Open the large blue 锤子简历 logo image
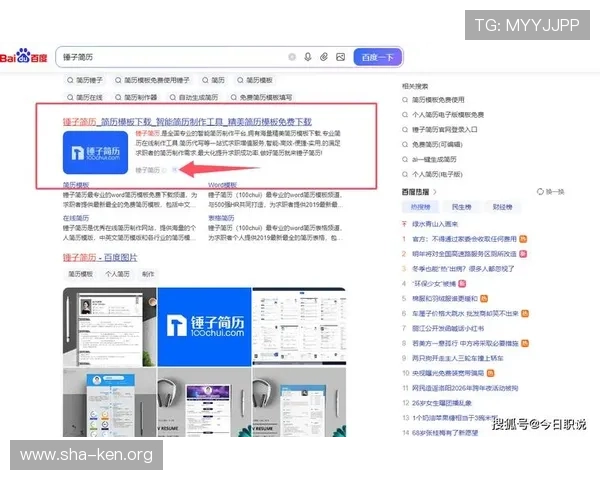 tap(204, 327)
